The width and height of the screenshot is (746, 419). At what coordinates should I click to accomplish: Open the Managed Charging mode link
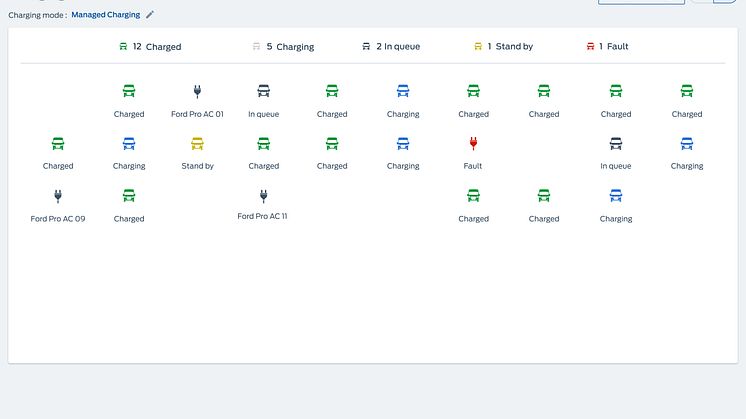tap(105, 15)
